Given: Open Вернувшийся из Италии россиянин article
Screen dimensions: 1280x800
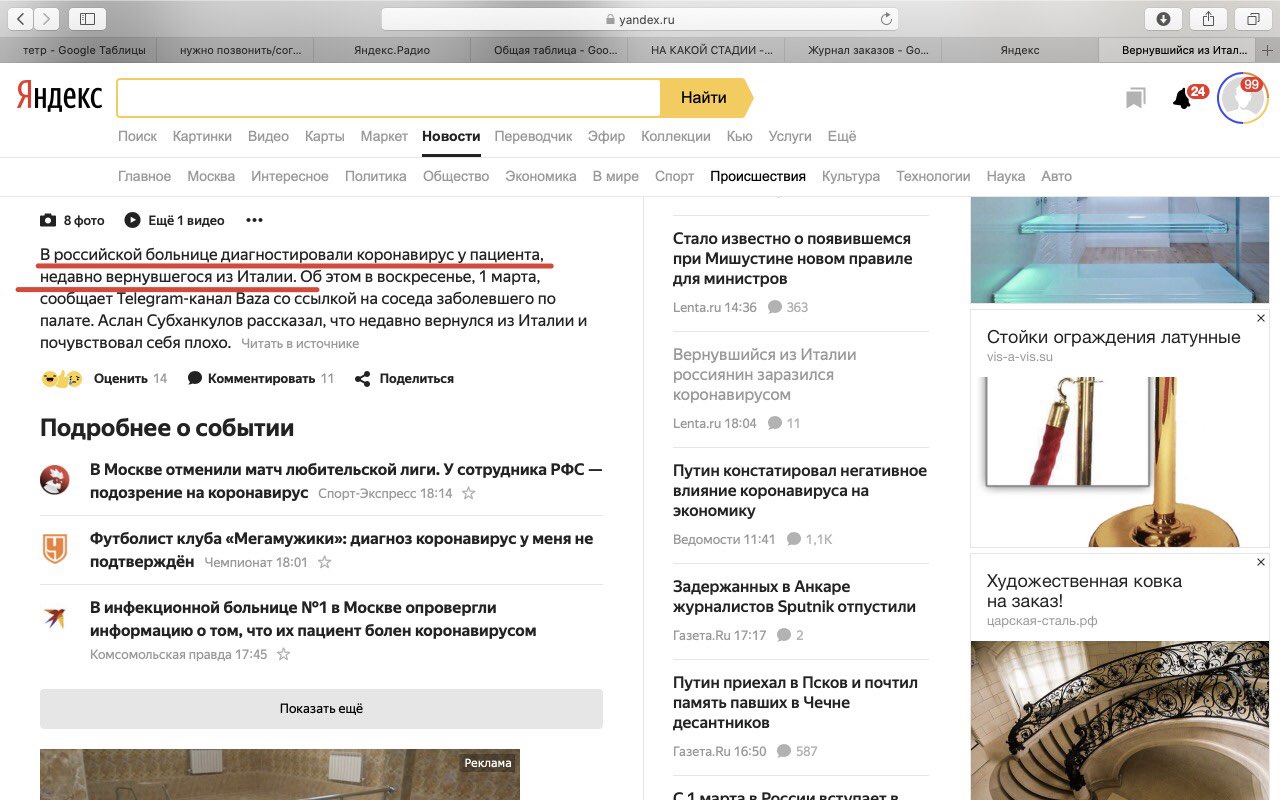Looking at the screenshot, I should pyautogui.click(x=764, y=374).
